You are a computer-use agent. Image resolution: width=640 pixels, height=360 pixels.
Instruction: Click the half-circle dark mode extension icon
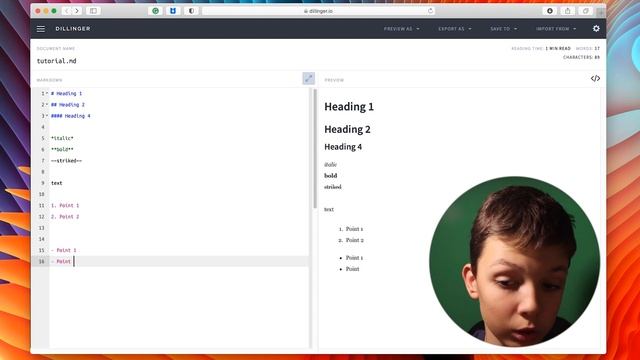[191, 11]
